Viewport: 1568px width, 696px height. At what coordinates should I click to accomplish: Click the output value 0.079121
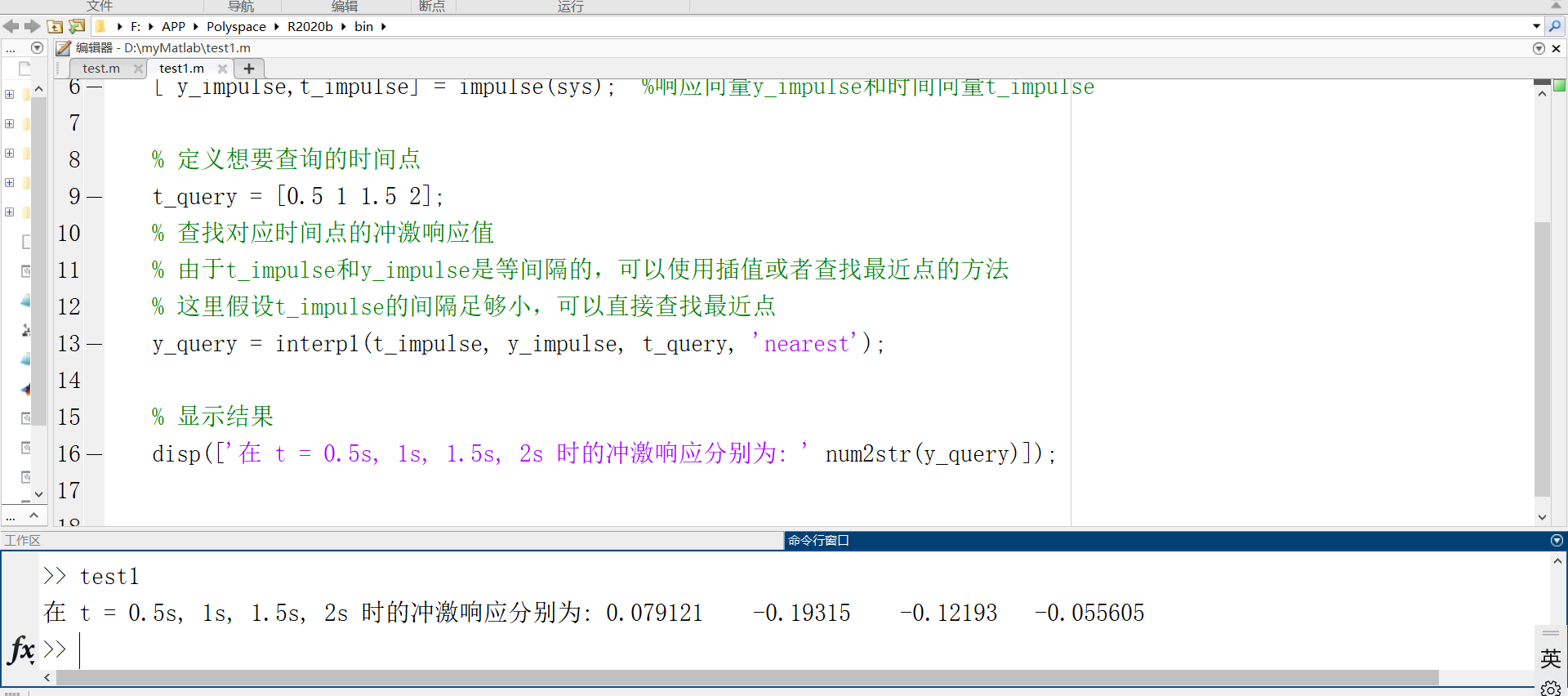click(x=654, y=613)
